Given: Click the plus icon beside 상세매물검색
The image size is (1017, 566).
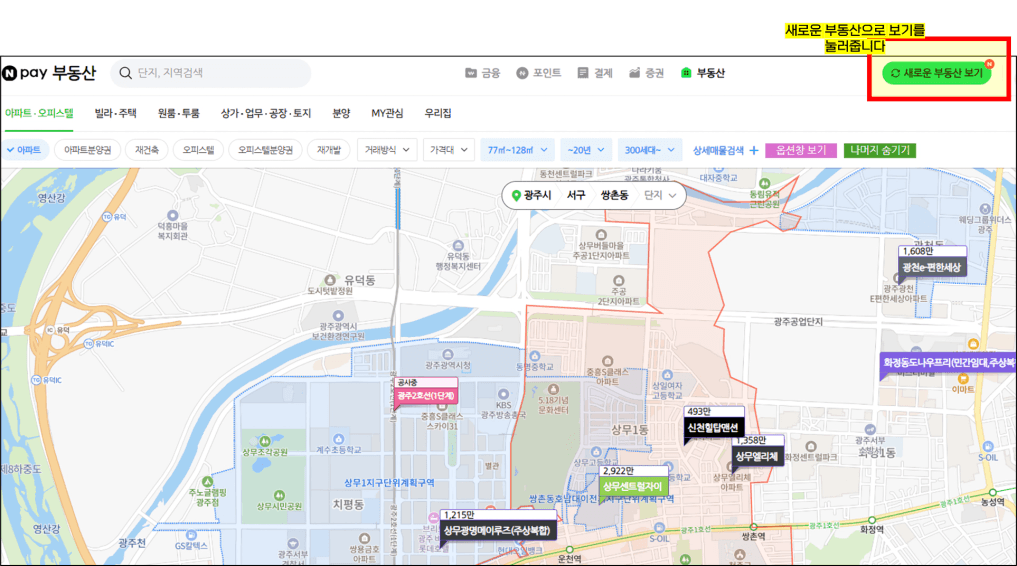Looking at the screenshot, I should [754, 150].
